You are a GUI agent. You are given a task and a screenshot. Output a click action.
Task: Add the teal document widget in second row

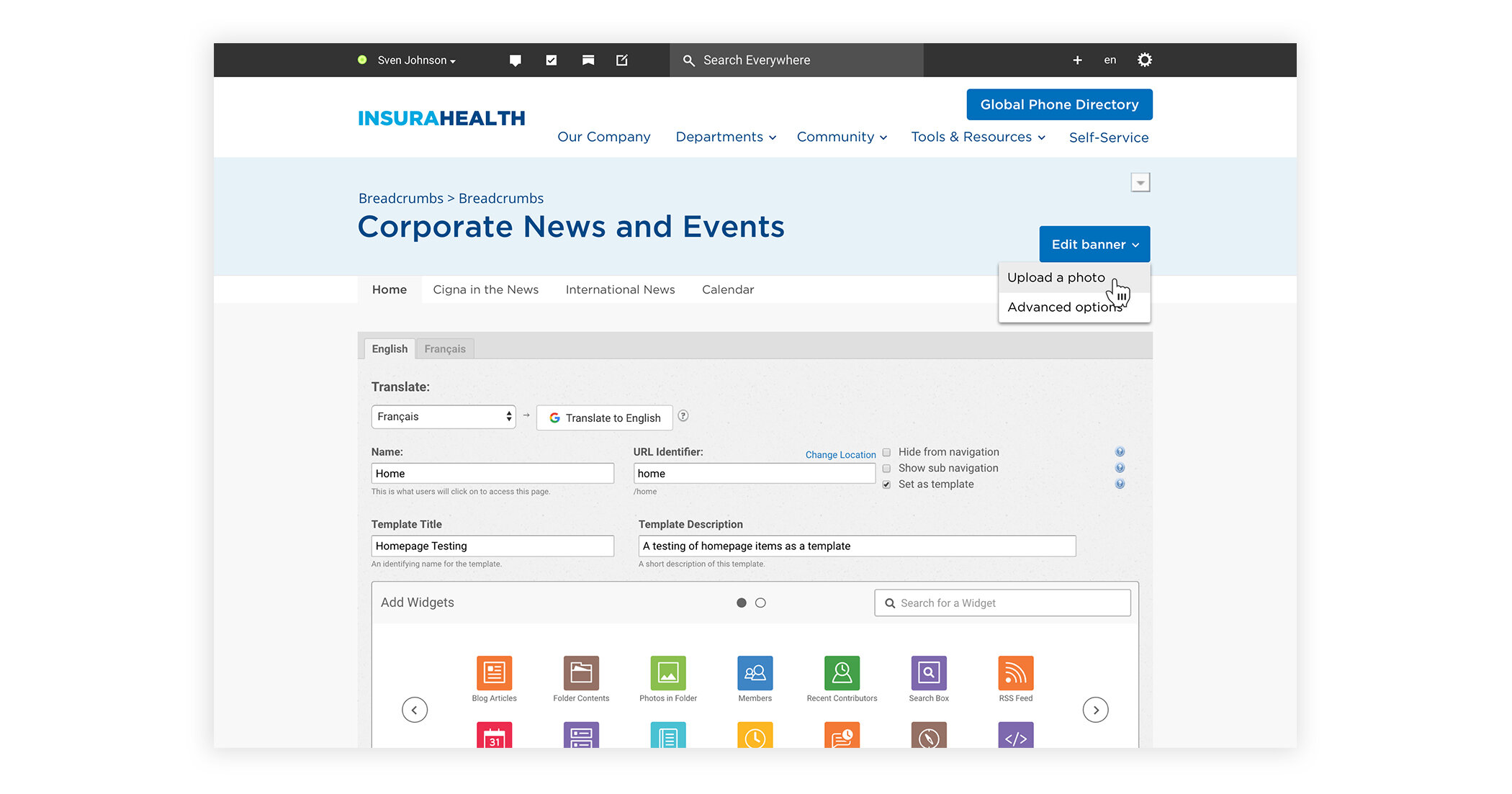point(668,735)
